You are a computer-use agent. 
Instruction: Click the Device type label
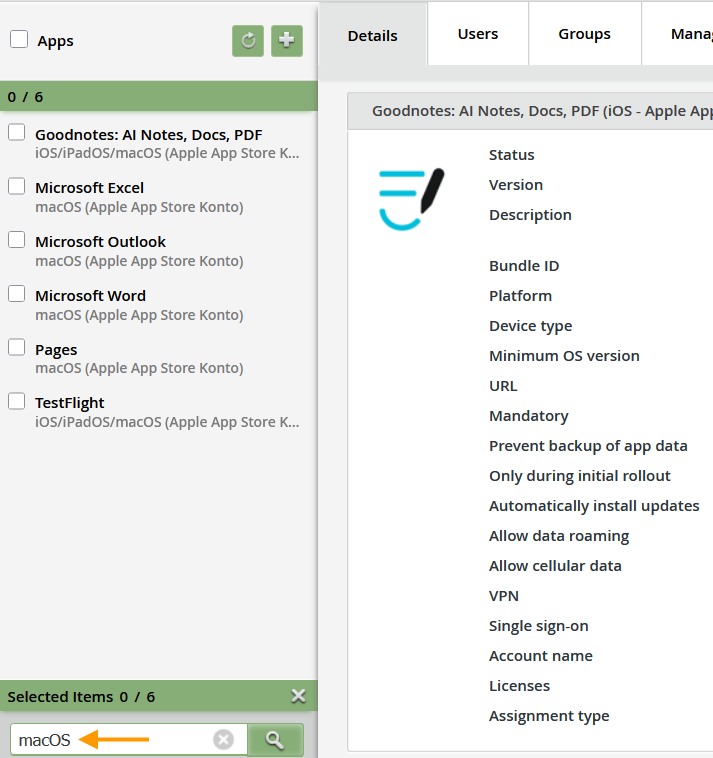(530, 326)
